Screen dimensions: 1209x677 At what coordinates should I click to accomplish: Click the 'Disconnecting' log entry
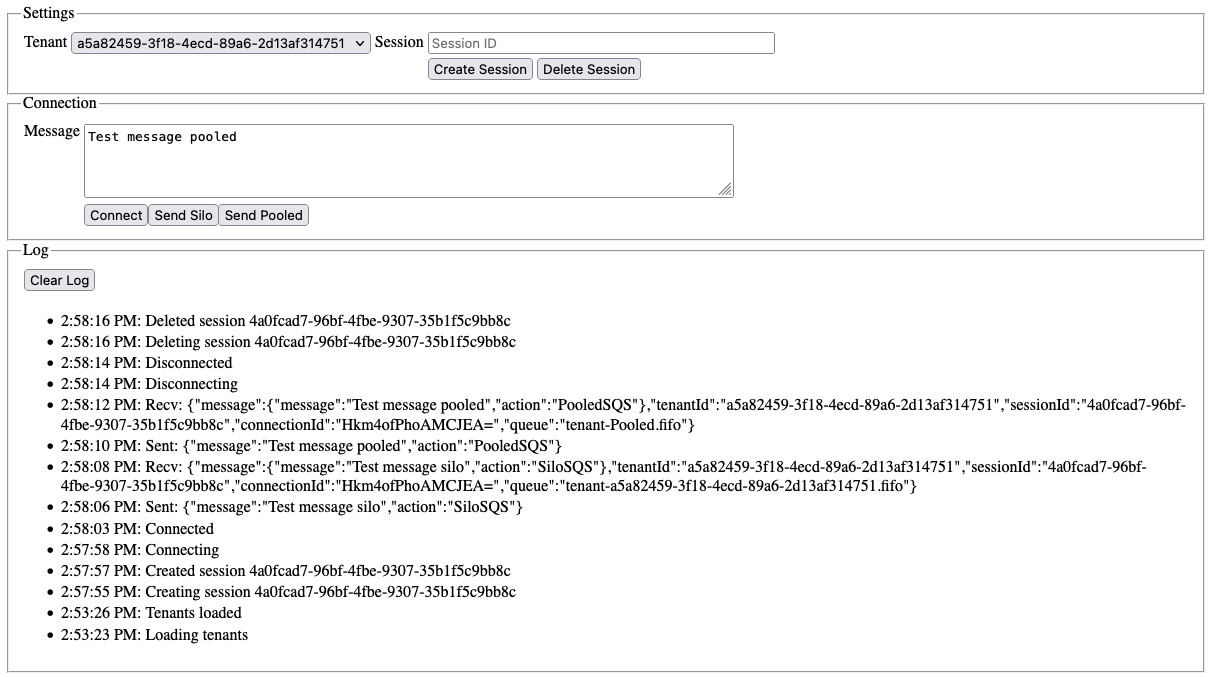pos(149,384)
